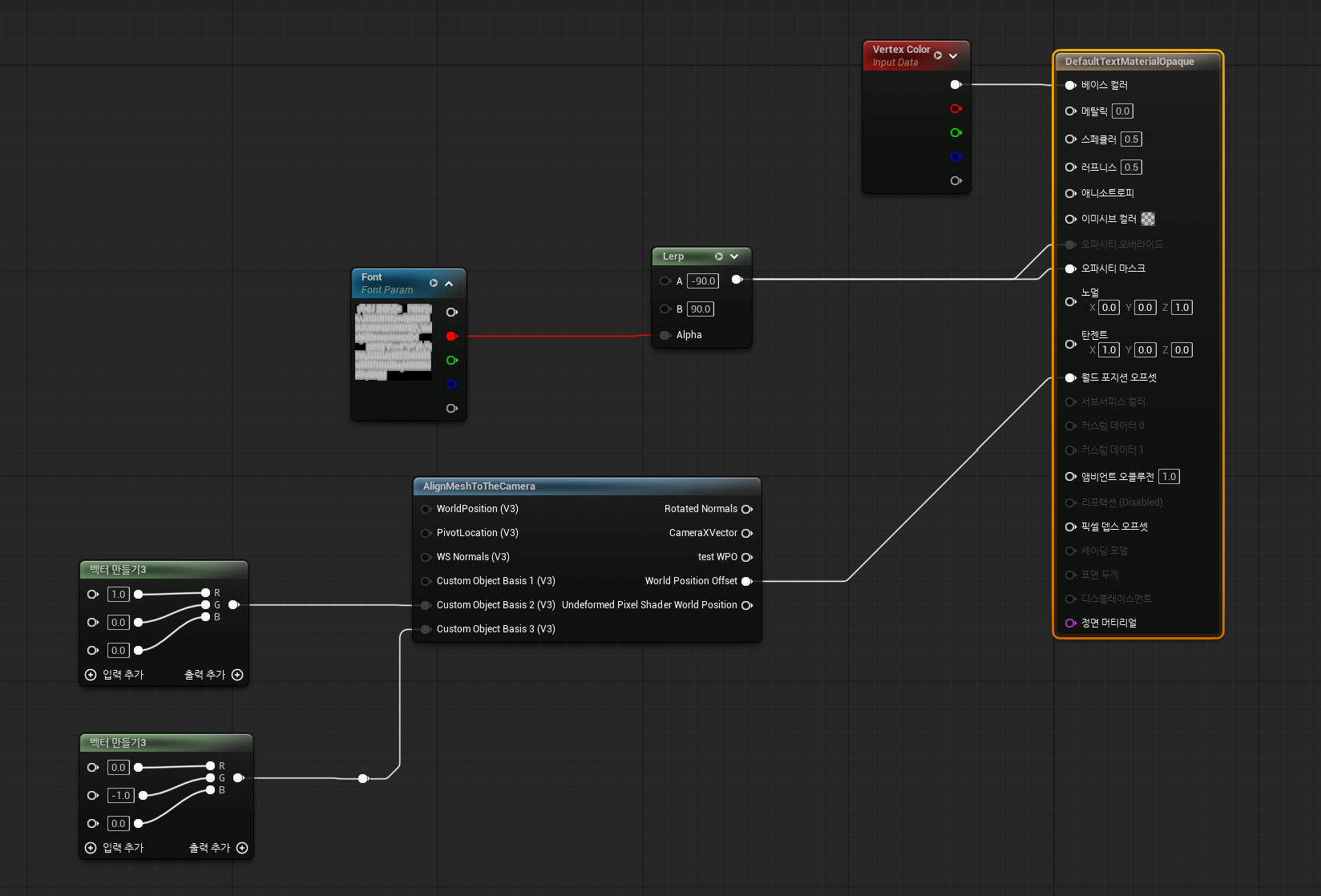Select the DefaultTextMaterialOpaque node title

[x=1129, y=62]
